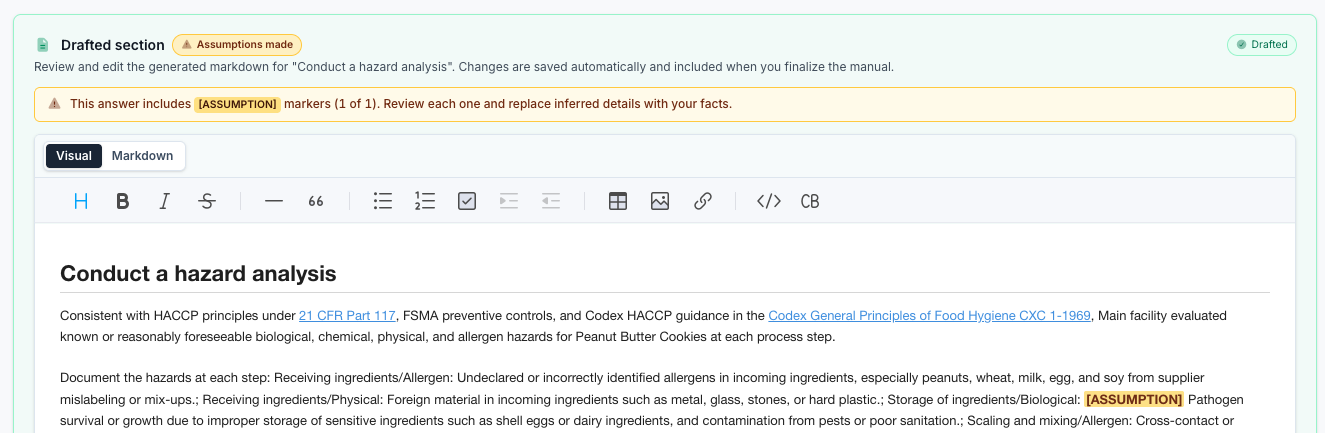Create a numbered list
The width and height of the screenshot is (1325, 433).
click(425, 201)
